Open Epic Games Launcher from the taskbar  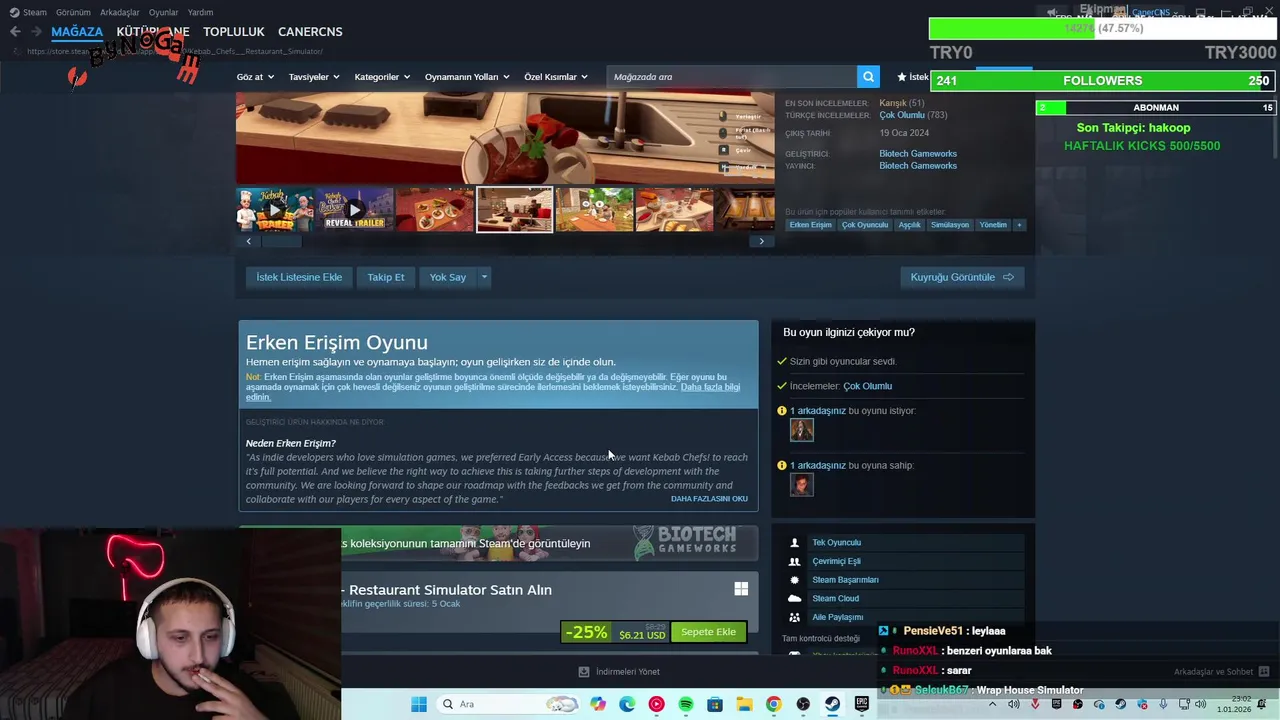tap(861, 704)
